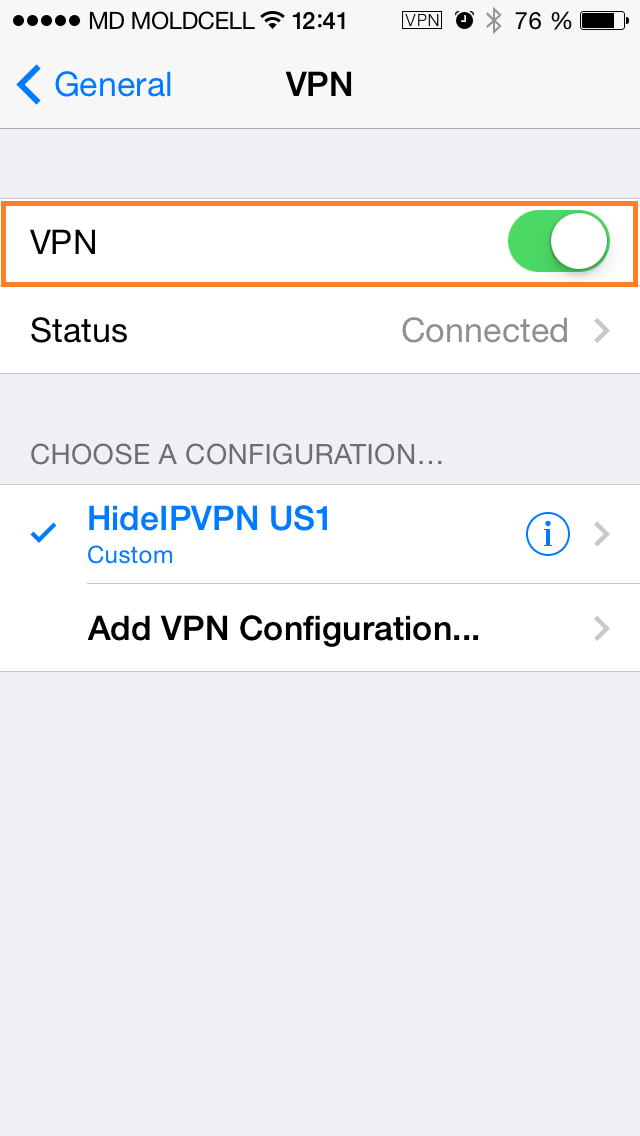Image resolution: width=640 pixels, height=1136 pixels.
Task: Go back to General settings
Action: [x=94, y=85]
